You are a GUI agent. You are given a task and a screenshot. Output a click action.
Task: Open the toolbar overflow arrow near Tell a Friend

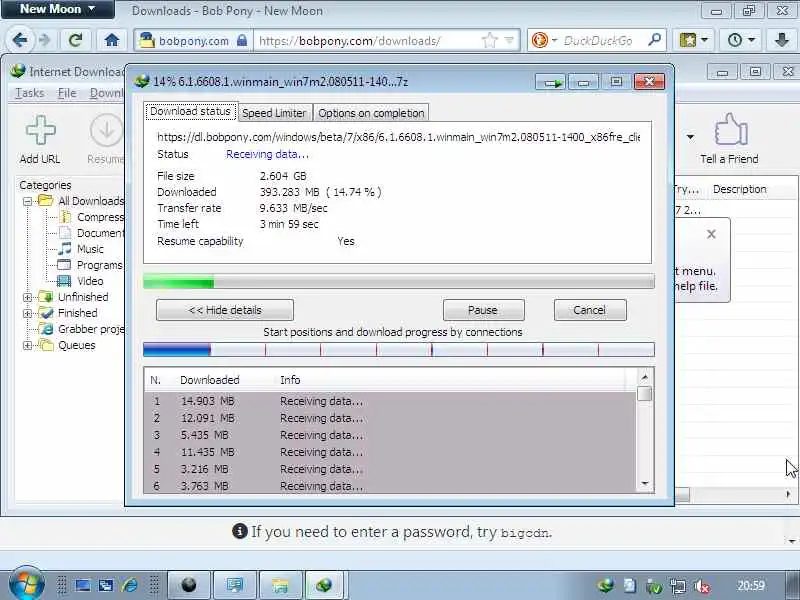point(690,137)
